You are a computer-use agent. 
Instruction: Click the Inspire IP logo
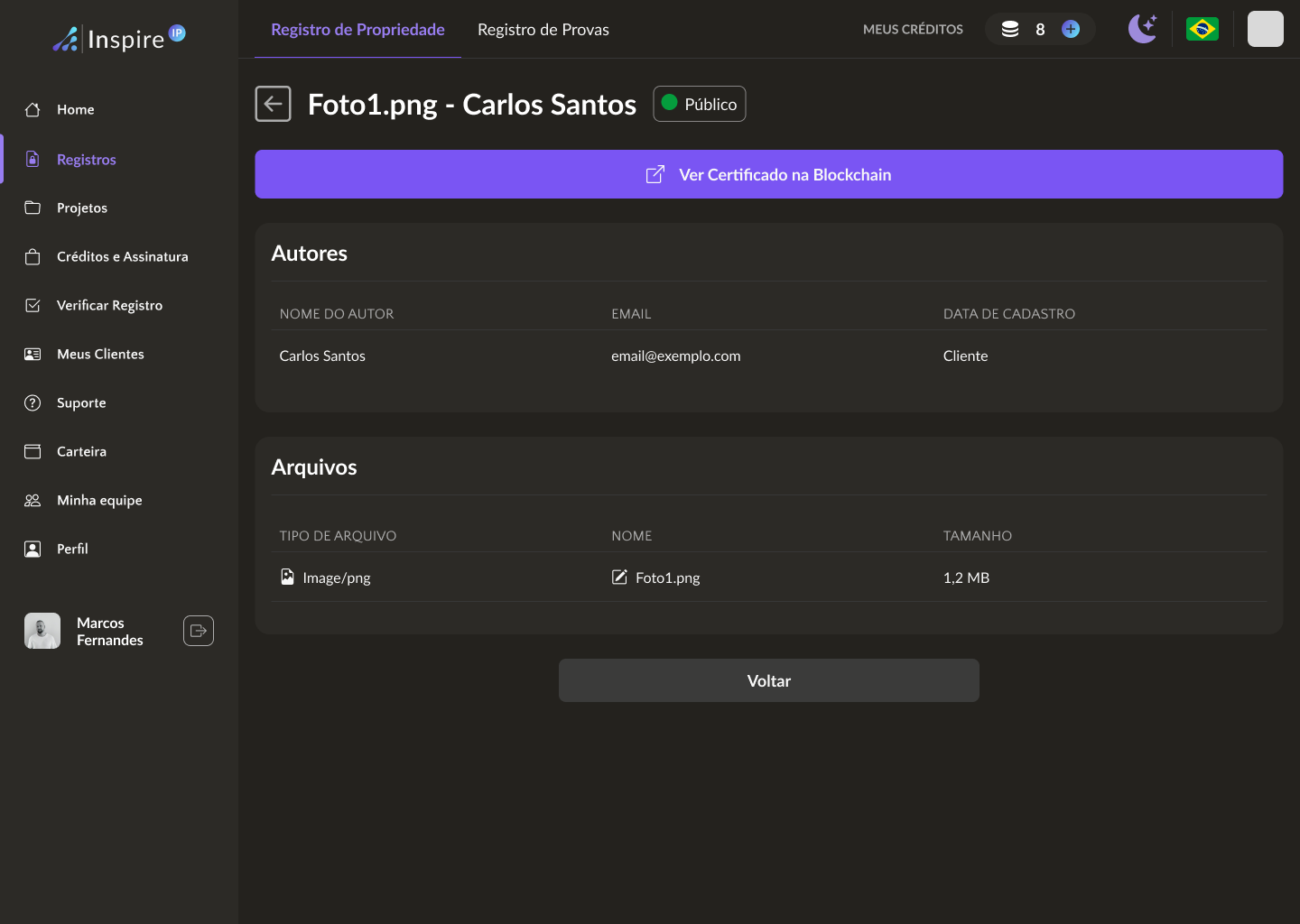tap(119, 38)
